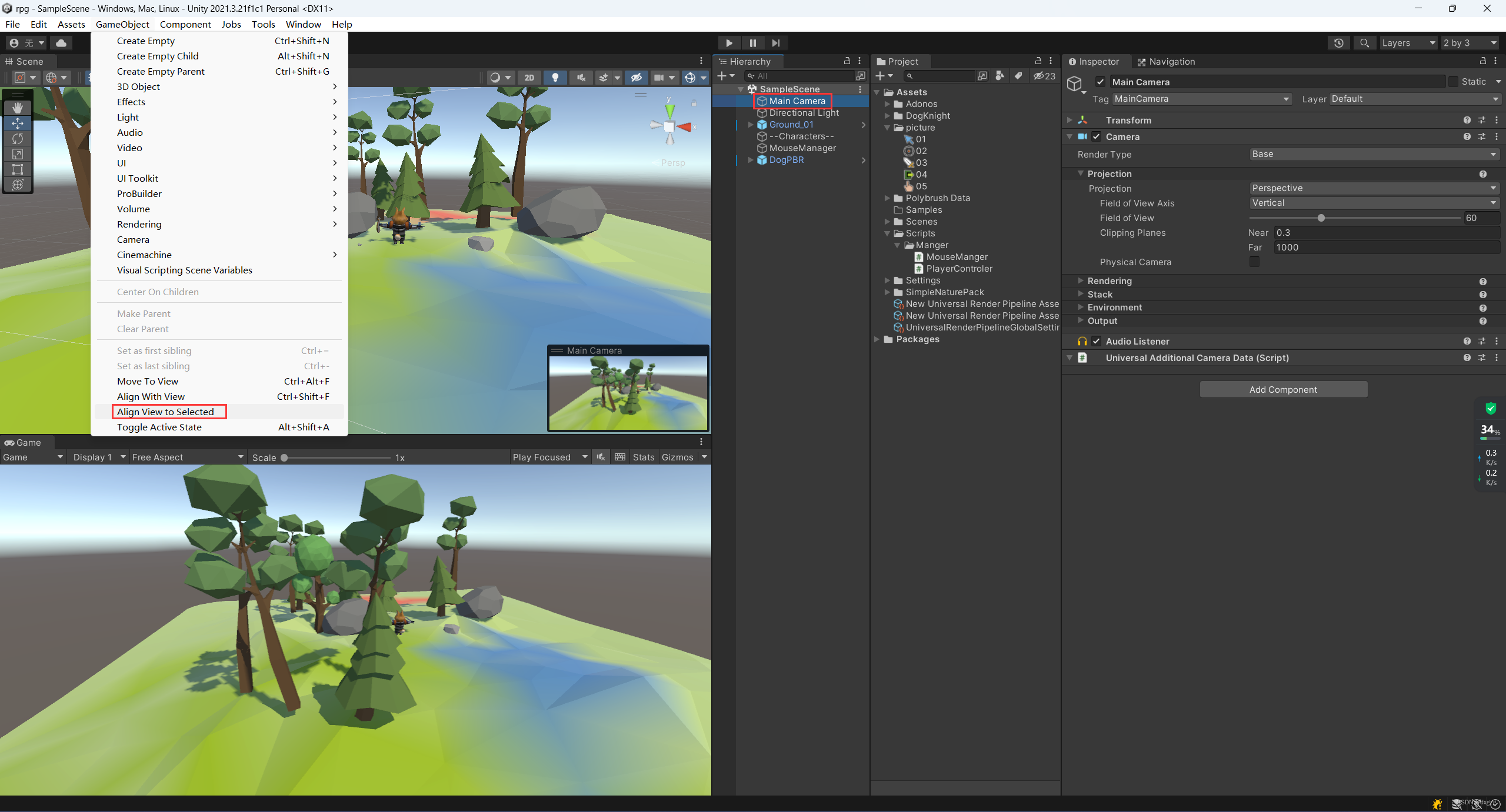This screenshot has width=1506, height=812.
Task: Open the 2 by 3 layout dropdown
Action: [x=1470, y=43]
